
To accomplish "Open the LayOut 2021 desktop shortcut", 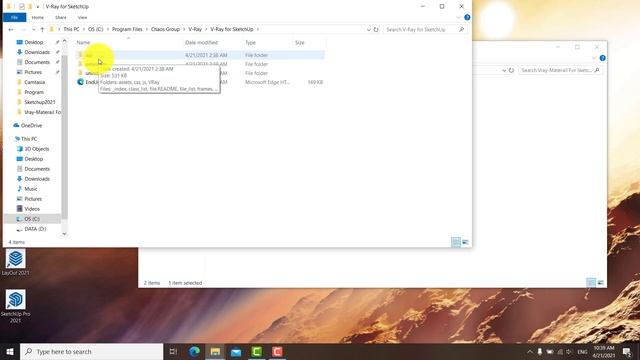I will point(16,262).
